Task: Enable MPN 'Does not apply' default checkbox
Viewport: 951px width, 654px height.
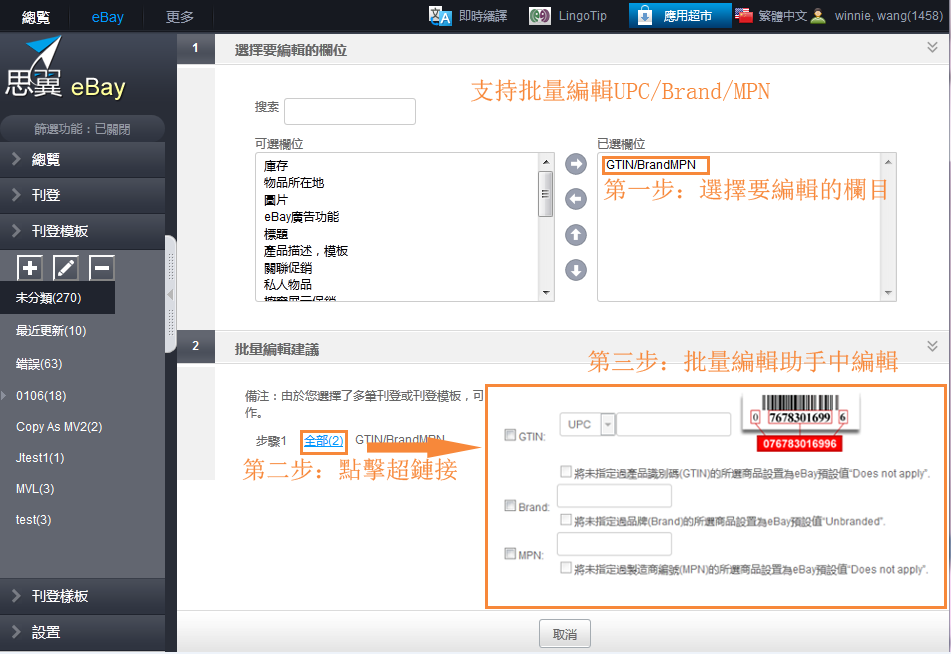Action: pyautogui.click(x=566, y=567)
